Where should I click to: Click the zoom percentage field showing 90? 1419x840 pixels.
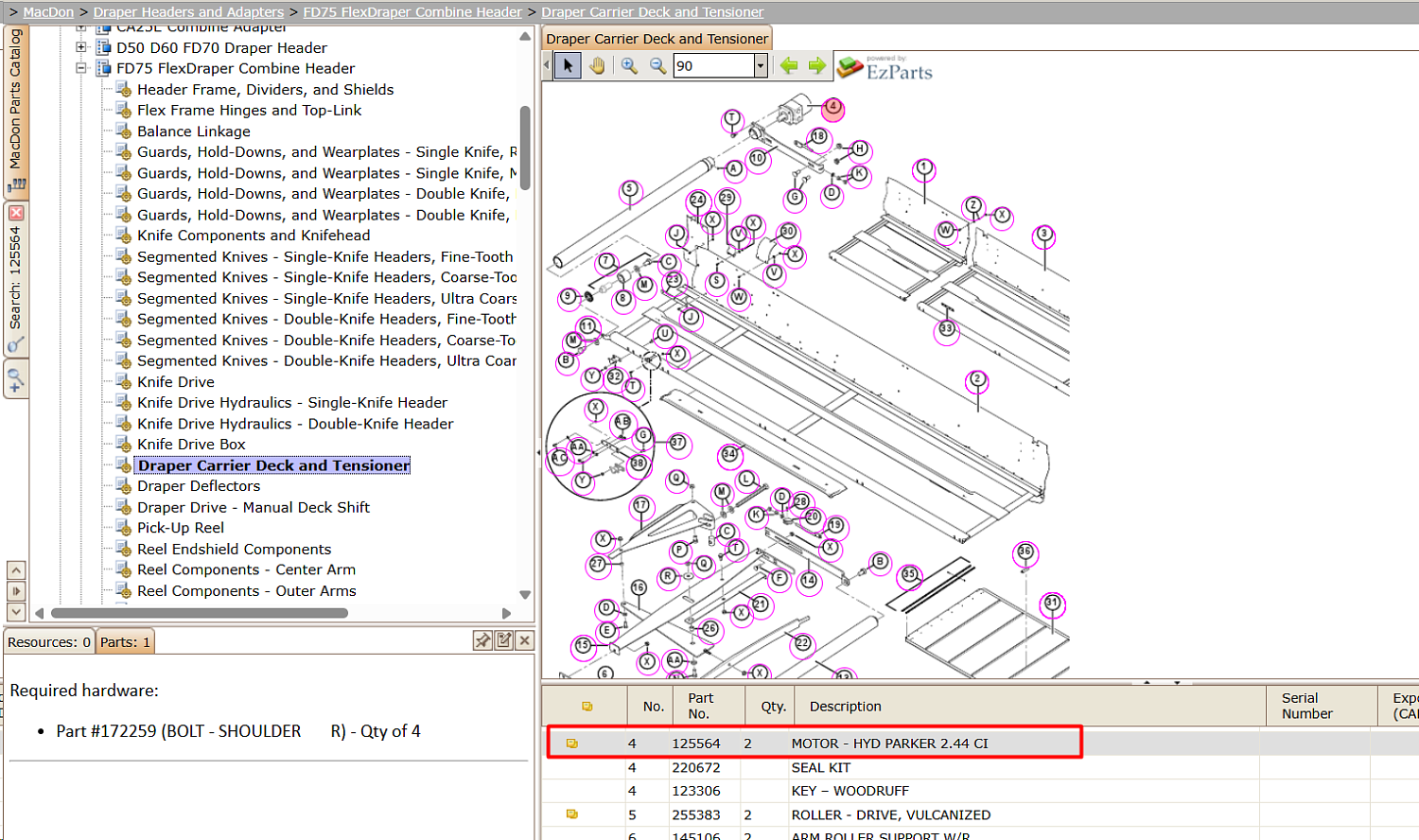[x=713, y=65]
